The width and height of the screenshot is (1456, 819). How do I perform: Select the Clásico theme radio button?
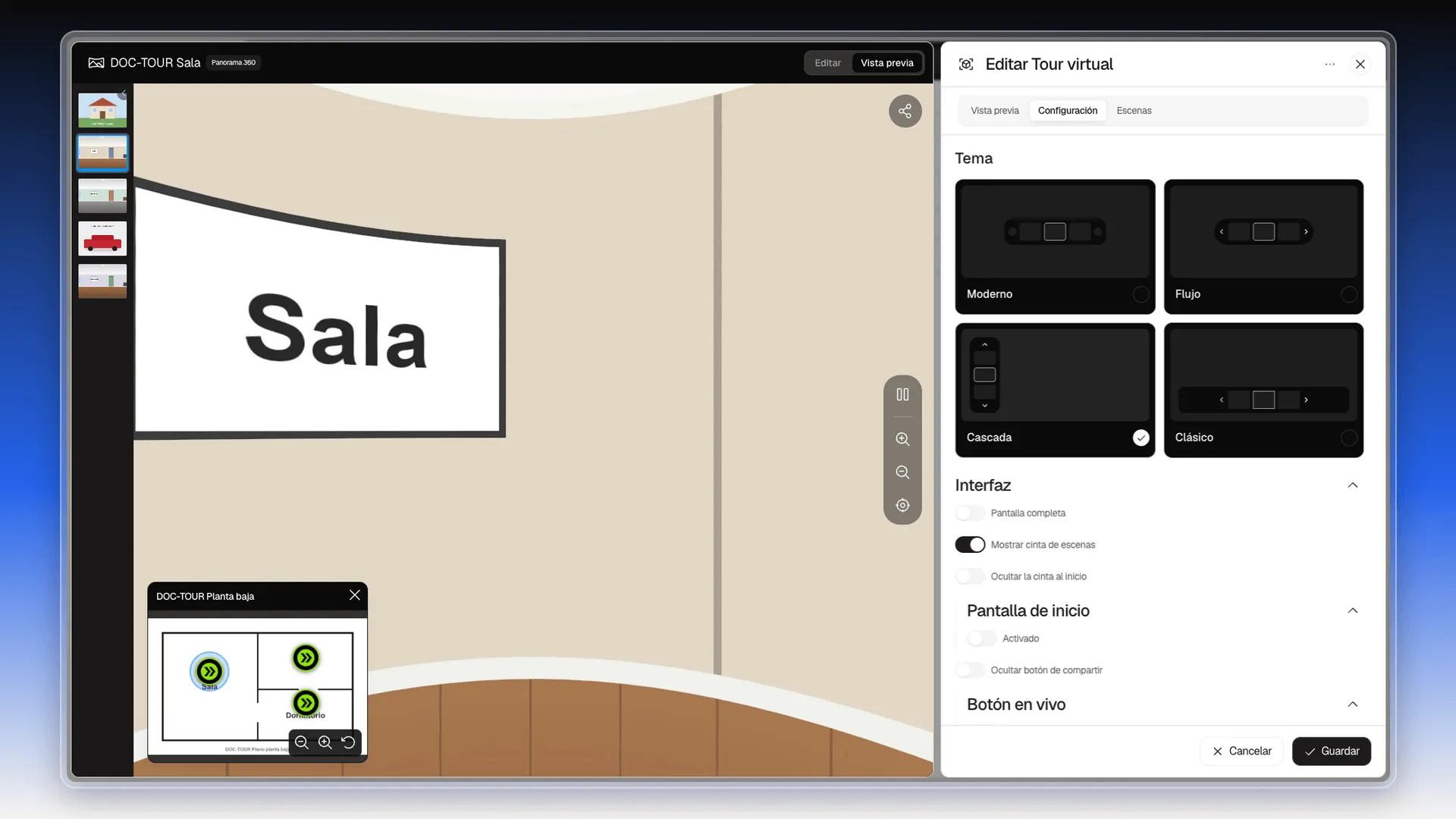pyautogui.click(x=1349, y=438)
